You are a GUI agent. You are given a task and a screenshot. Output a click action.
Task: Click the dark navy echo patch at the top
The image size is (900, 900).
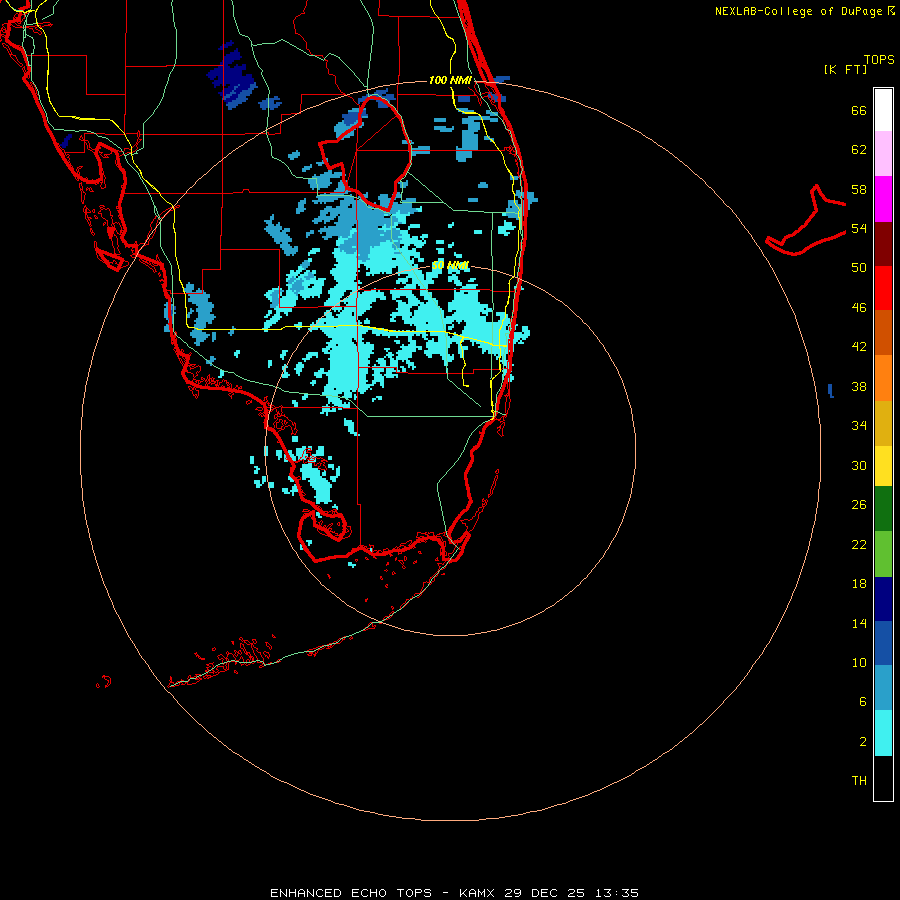(x=234, y=75)
